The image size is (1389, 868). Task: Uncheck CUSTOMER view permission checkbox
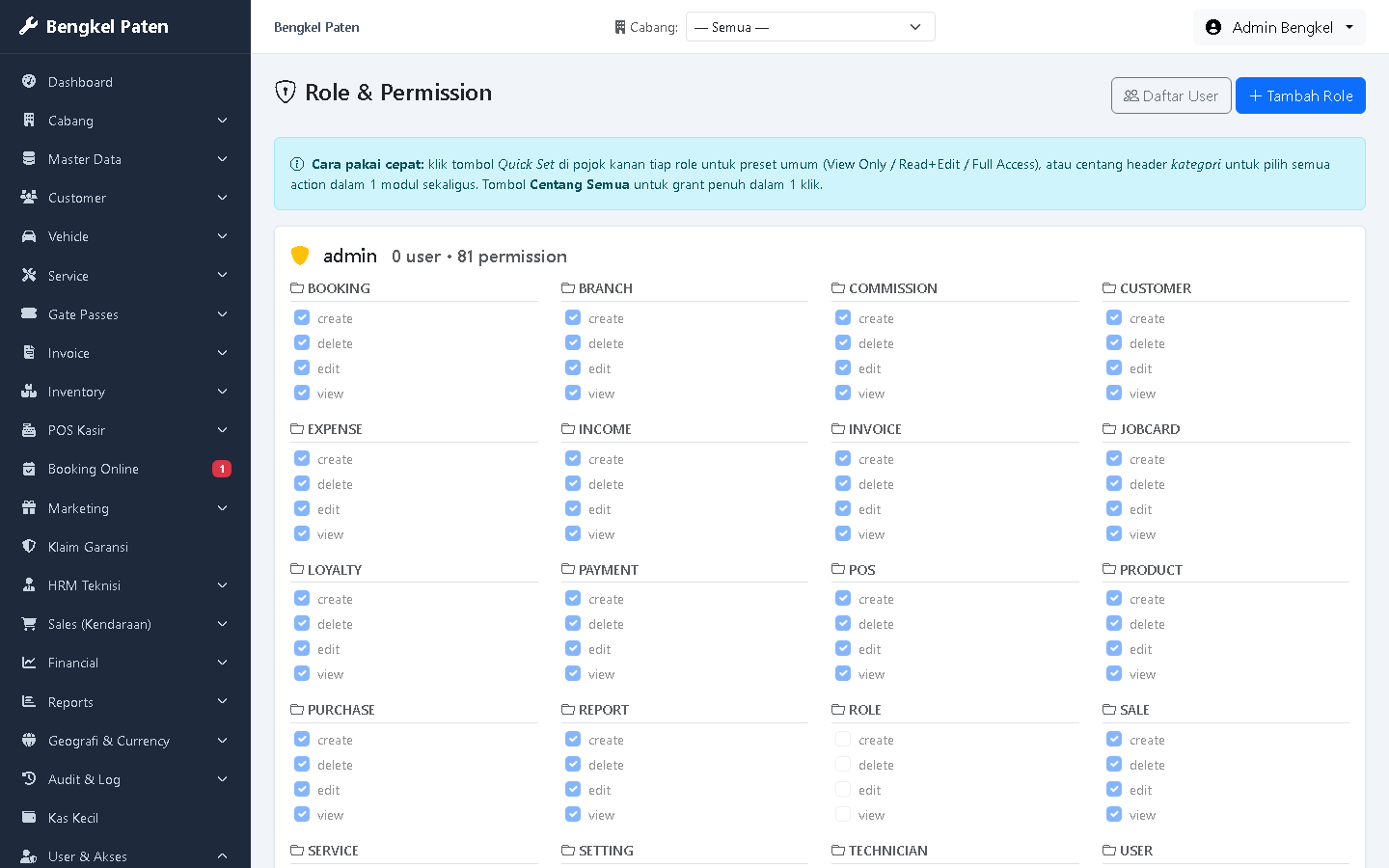[x=1114, y=393]
